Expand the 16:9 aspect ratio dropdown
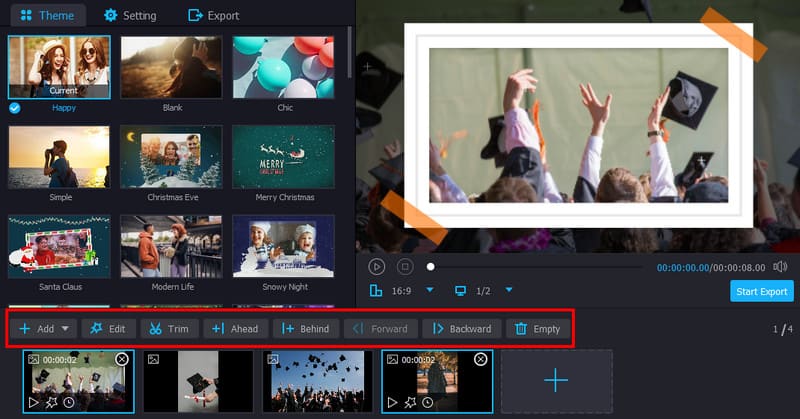The image size is (800, 419). tap(430, 290)
